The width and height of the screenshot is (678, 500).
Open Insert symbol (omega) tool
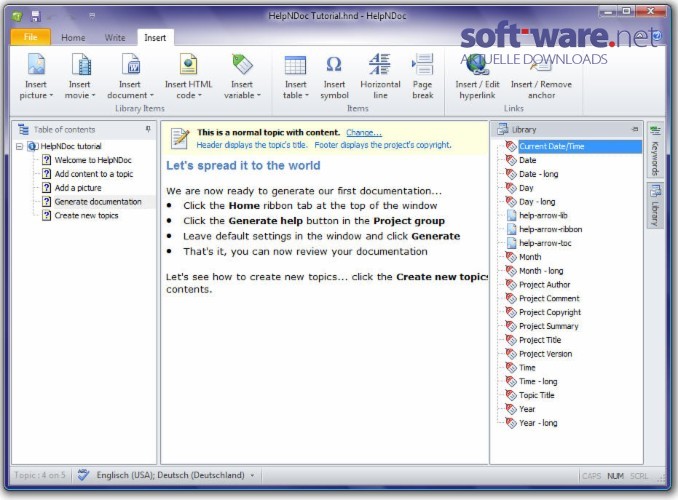coord(334,76)
